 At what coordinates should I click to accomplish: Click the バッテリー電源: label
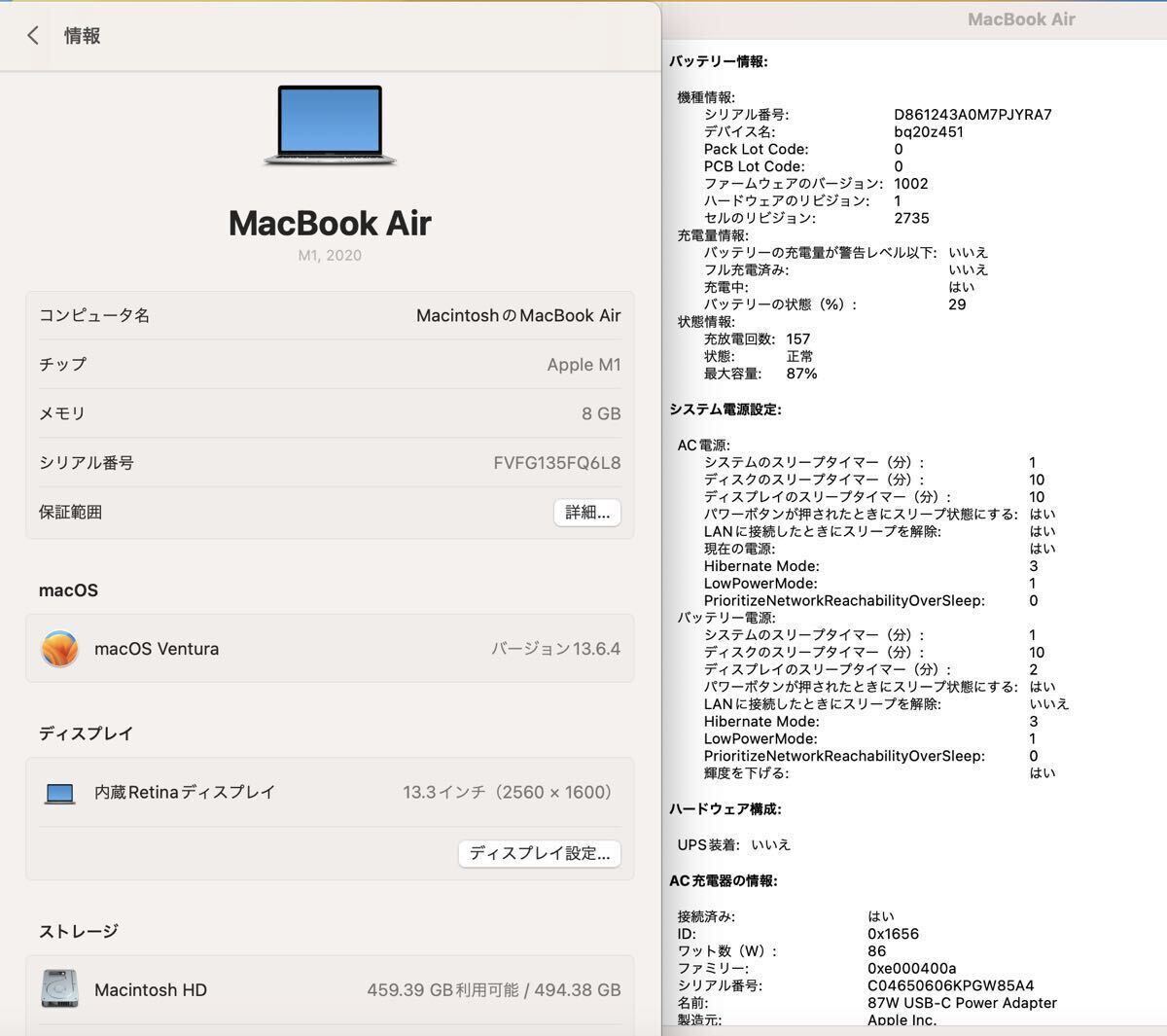726,618
